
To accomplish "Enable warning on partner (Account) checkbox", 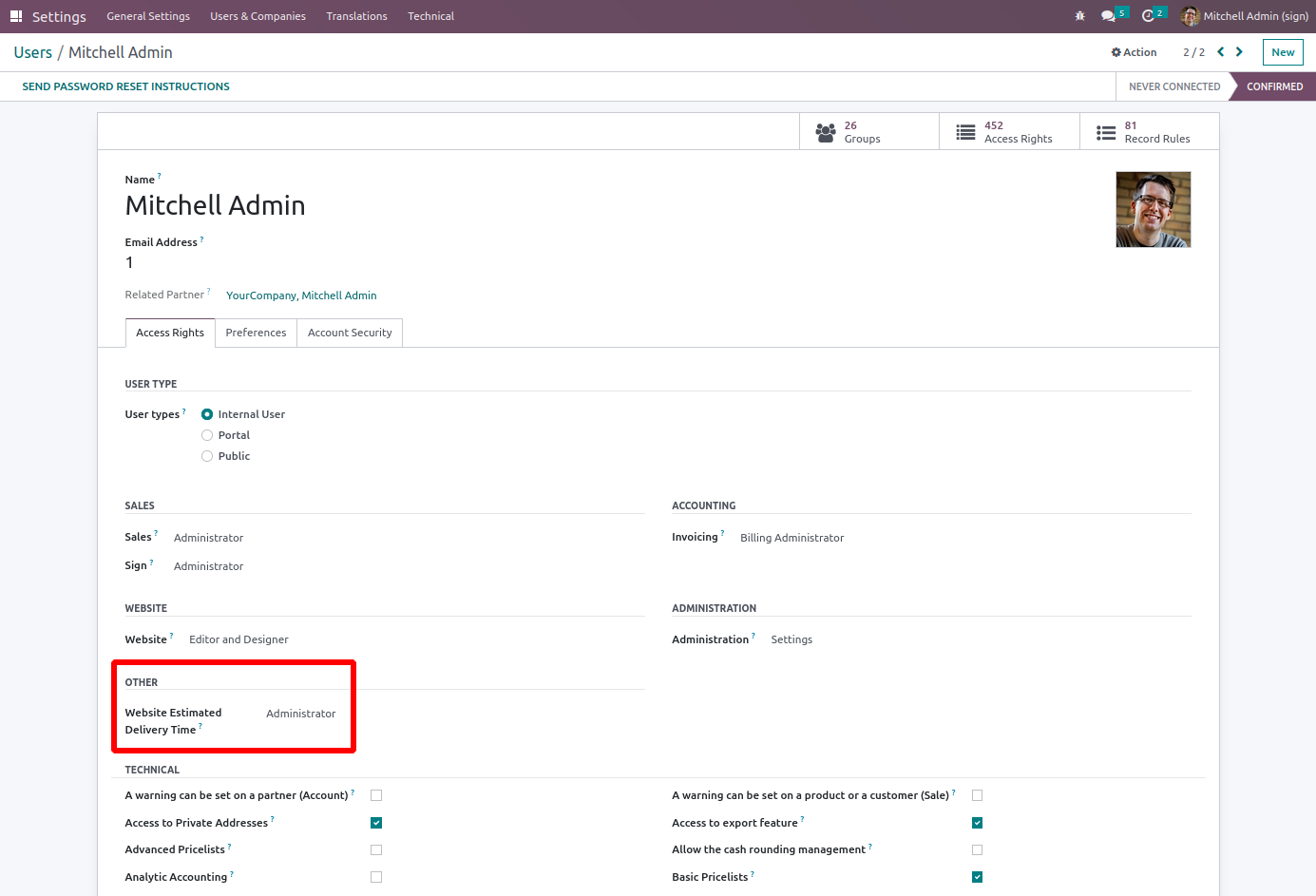I will click(x=376, y=795).
